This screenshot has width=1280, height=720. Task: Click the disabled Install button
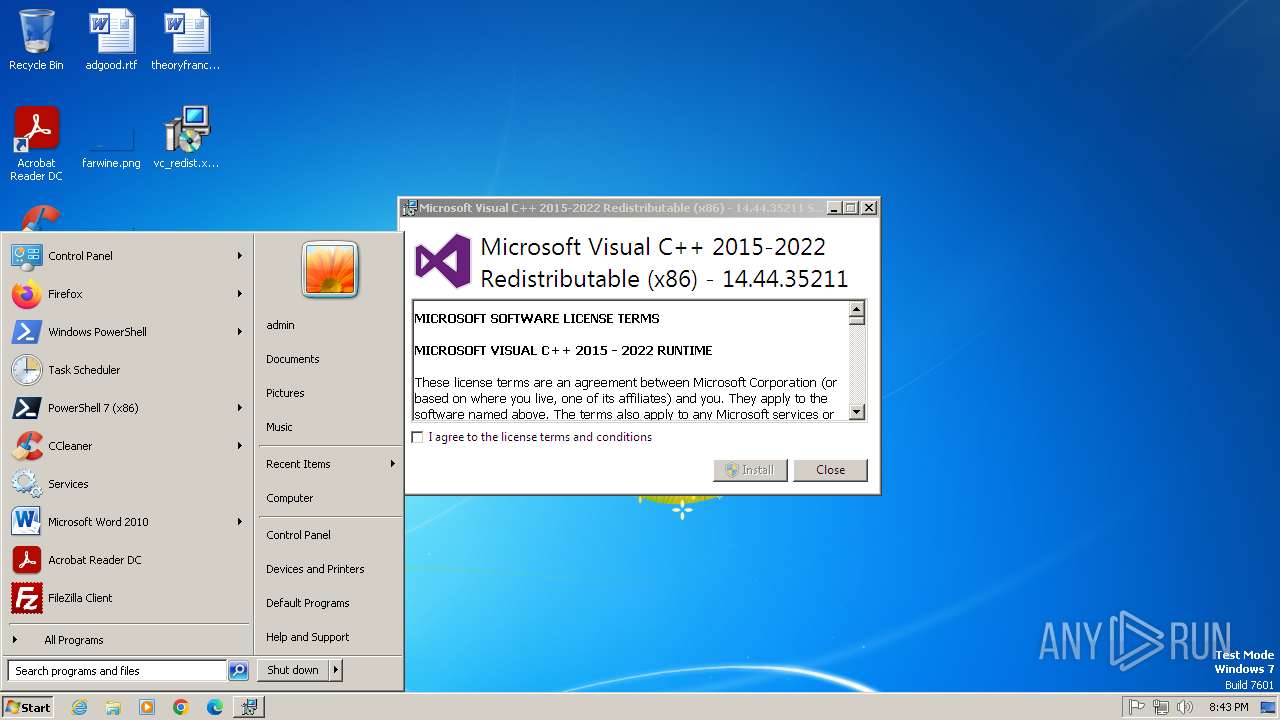pyautogui.click(x=750, y=470)
